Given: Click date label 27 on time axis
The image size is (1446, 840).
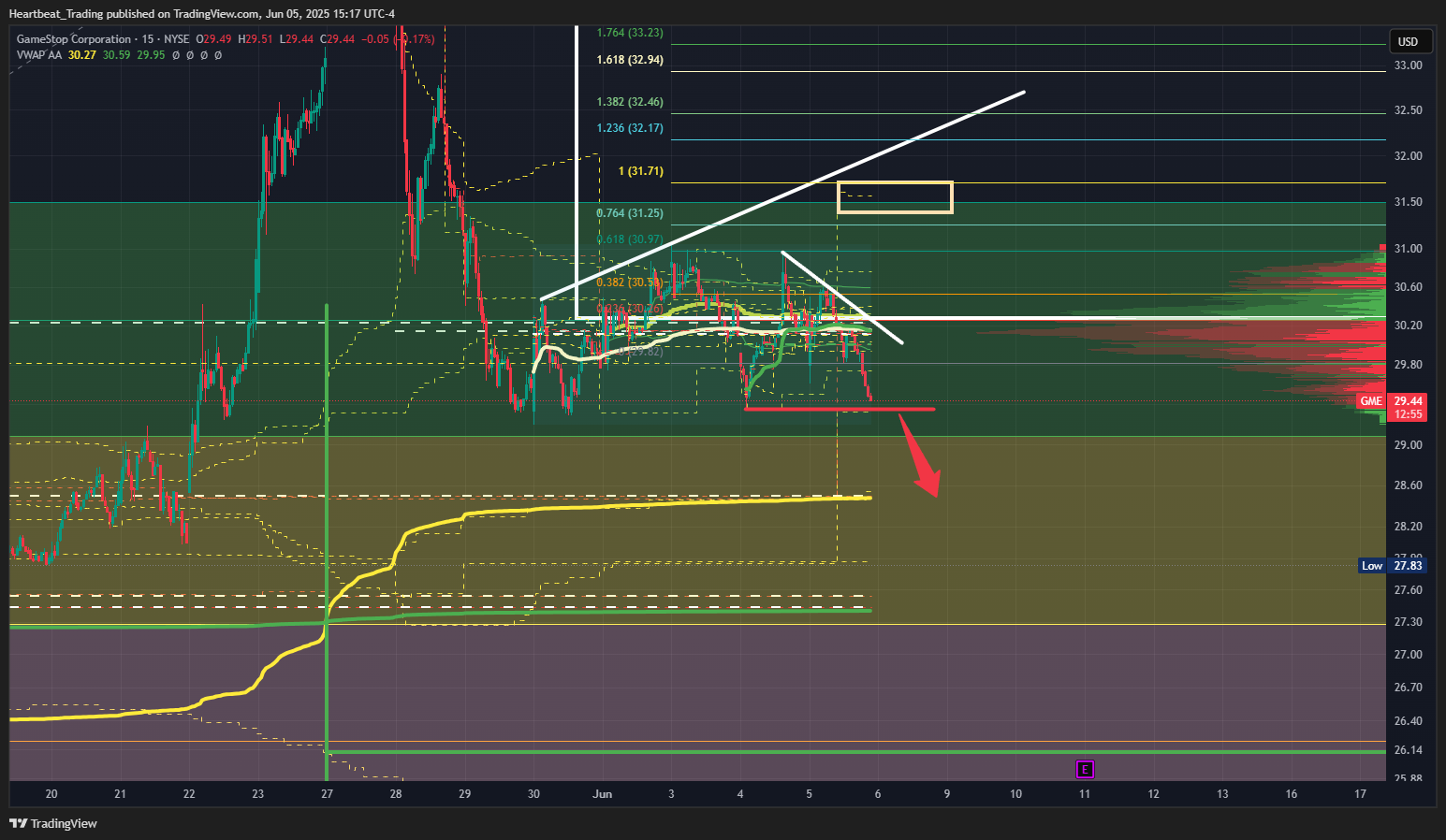Looking at the screenshot, I should point(327,794).
